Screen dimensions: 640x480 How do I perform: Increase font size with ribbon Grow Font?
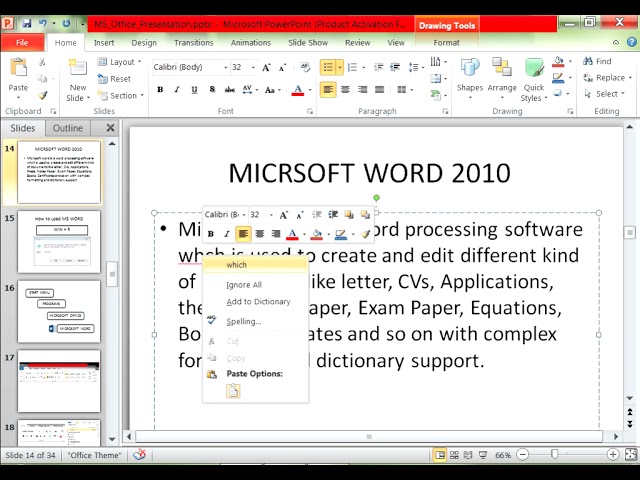coord(266,67)
